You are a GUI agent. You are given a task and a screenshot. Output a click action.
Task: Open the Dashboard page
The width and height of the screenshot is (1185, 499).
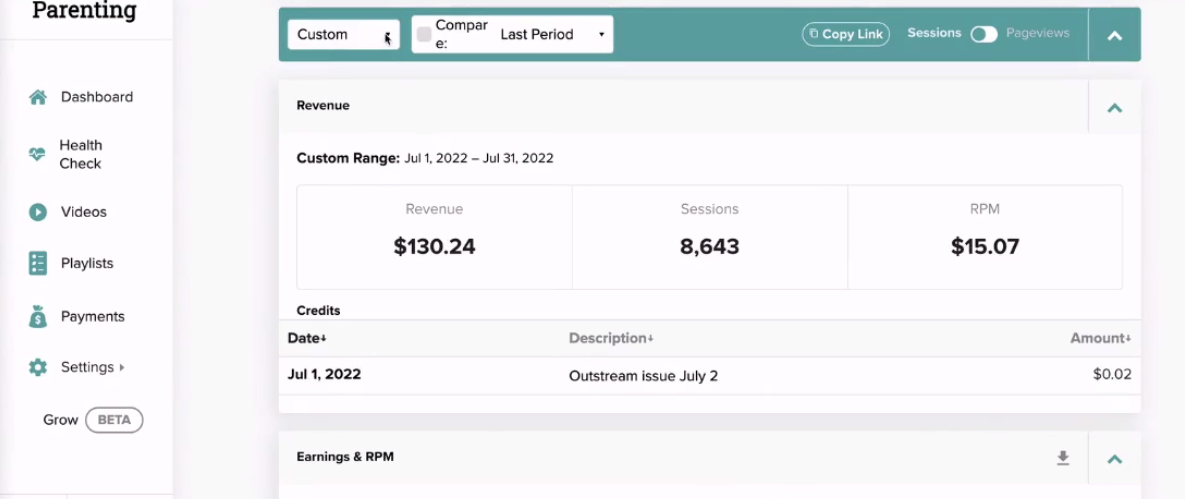97,97
